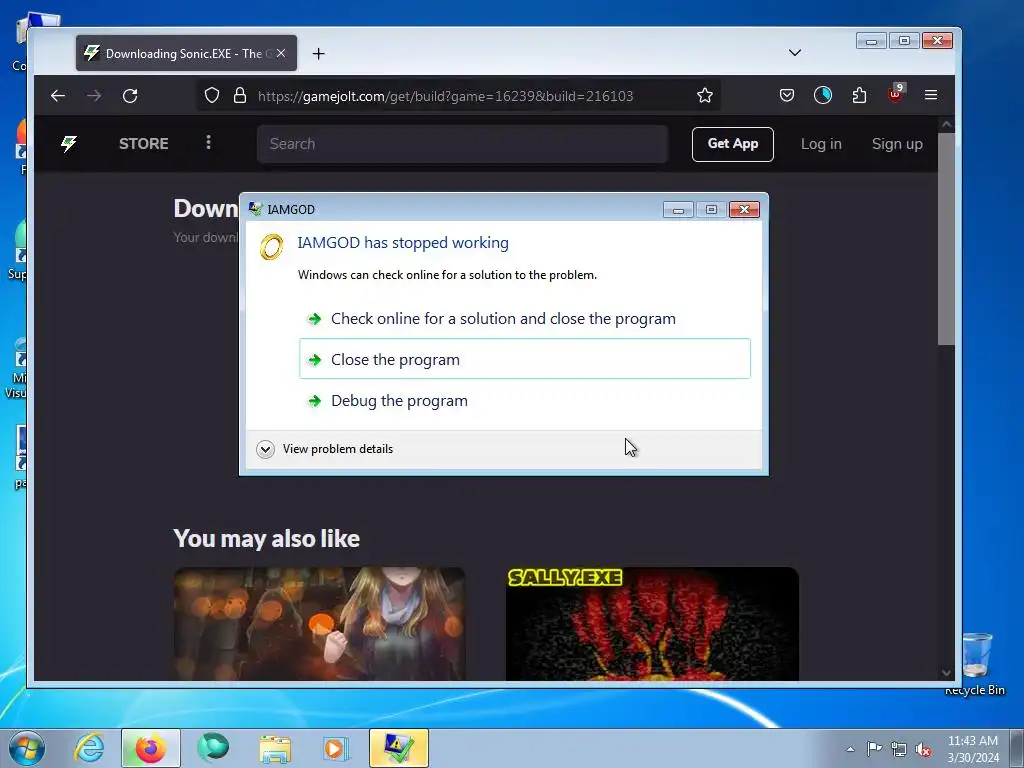Open the blue circular extension icon in toolbar

823,95
